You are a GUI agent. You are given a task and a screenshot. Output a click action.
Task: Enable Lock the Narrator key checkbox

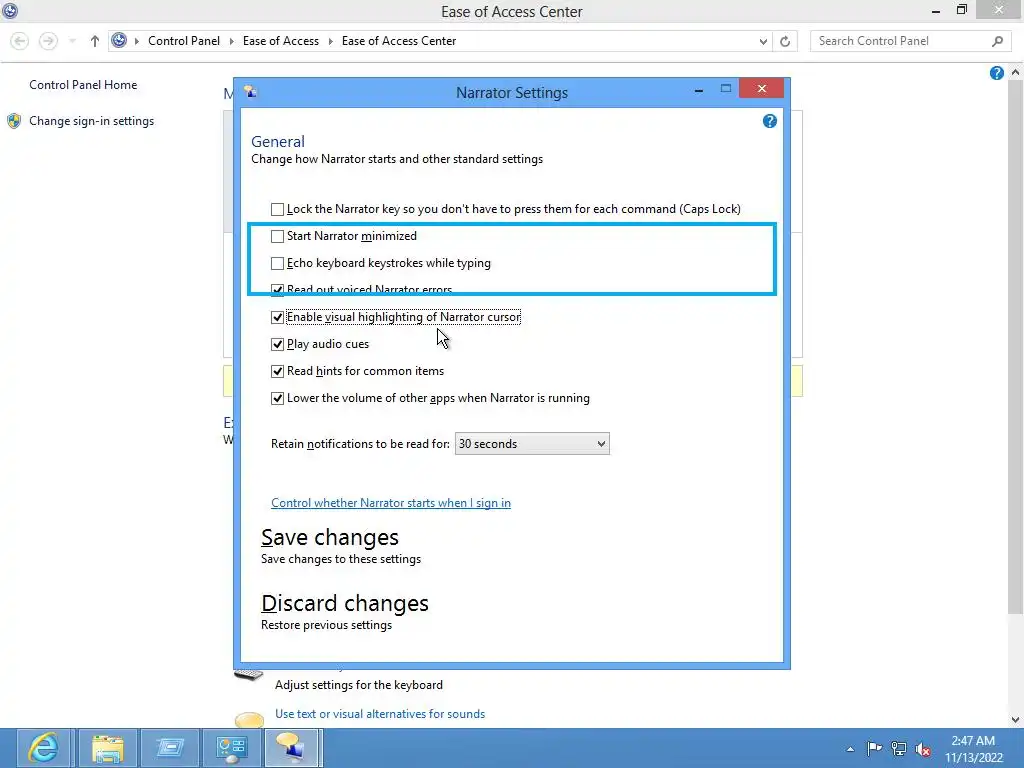[x=278, y=209]
